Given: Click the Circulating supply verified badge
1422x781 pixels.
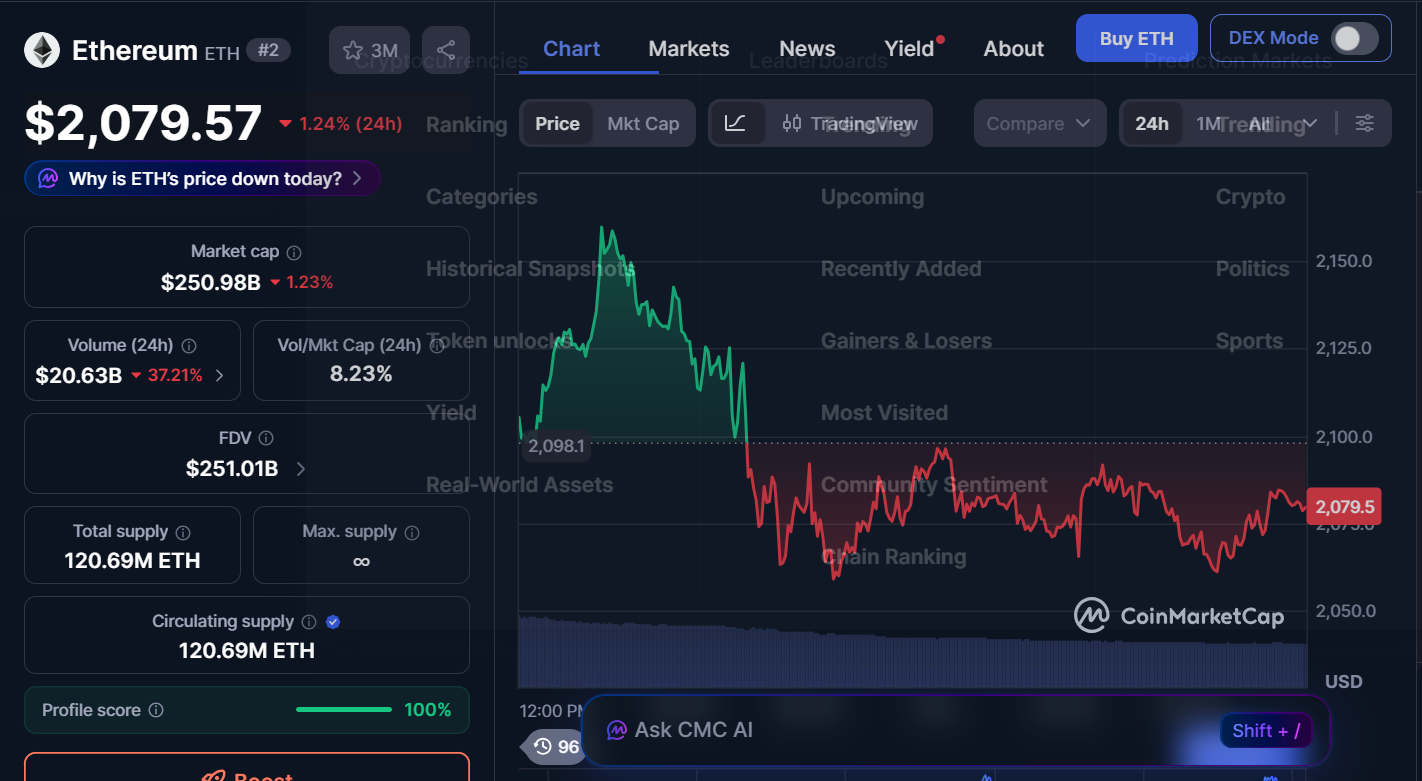Looking at the screenshot, I should [x=334, y=622].
